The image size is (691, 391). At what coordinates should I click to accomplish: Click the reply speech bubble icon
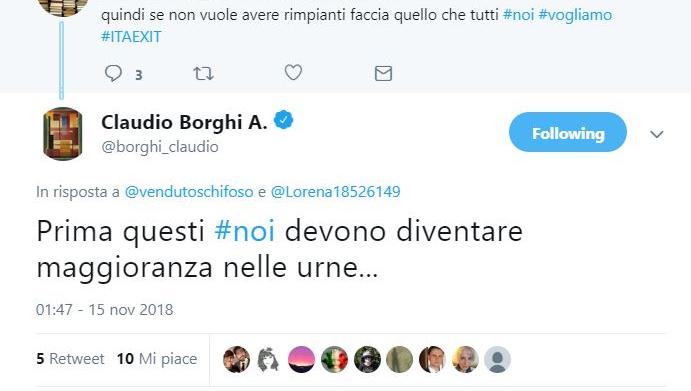[113, 73]
